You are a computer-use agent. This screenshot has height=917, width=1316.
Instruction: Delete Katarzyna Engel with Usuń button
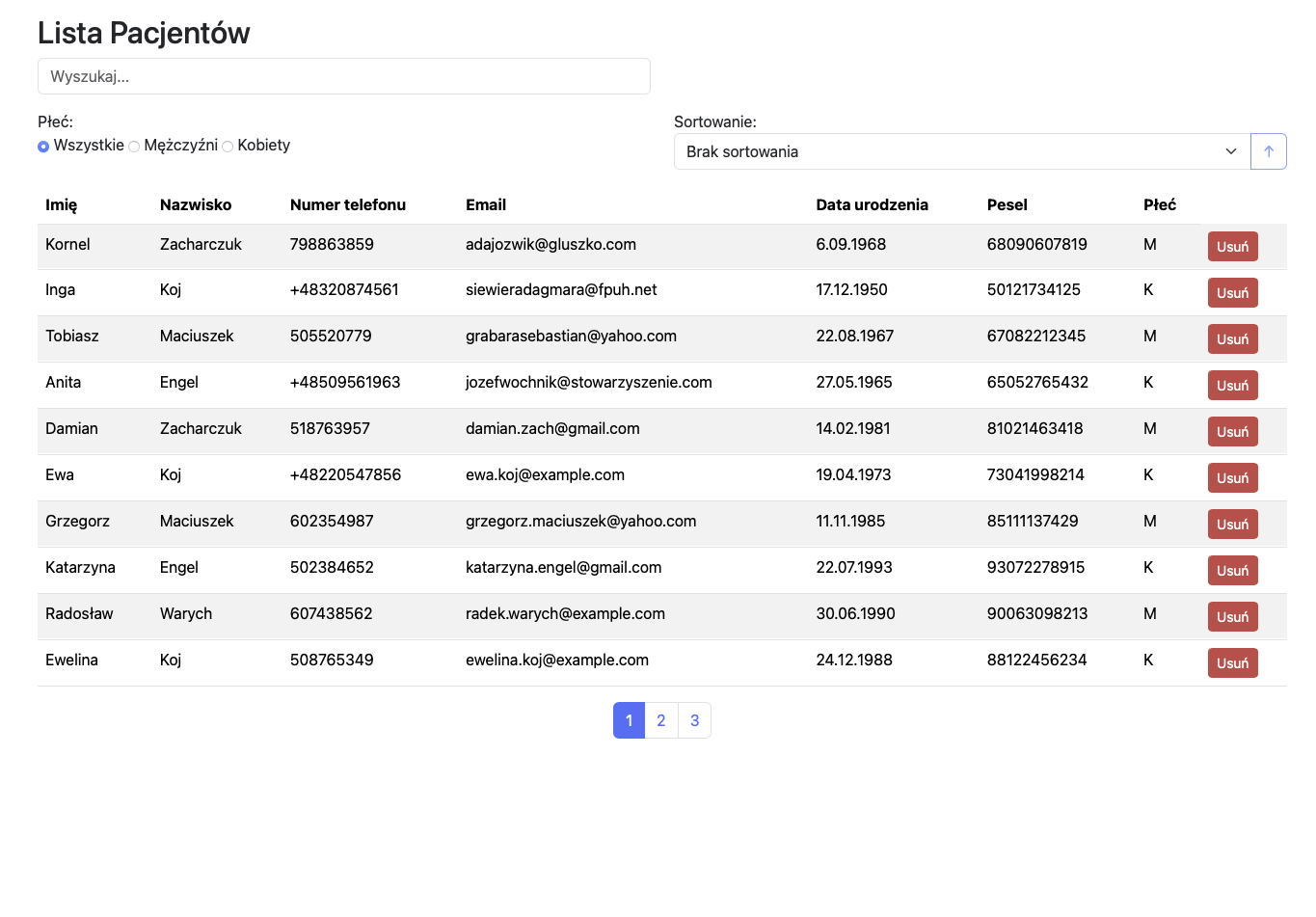point(1232,571)
